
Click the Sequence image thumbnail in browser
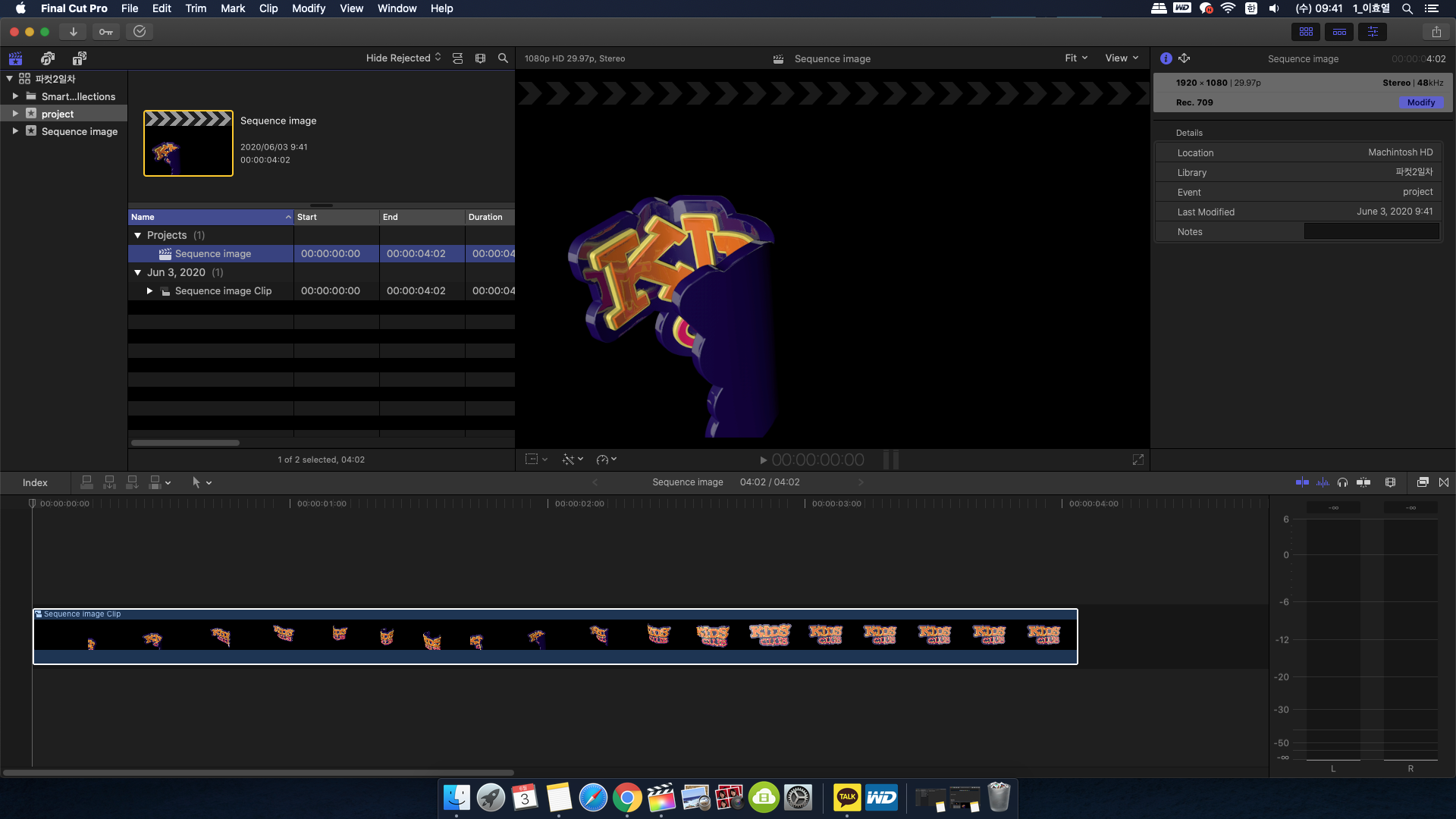coord(187,143)
